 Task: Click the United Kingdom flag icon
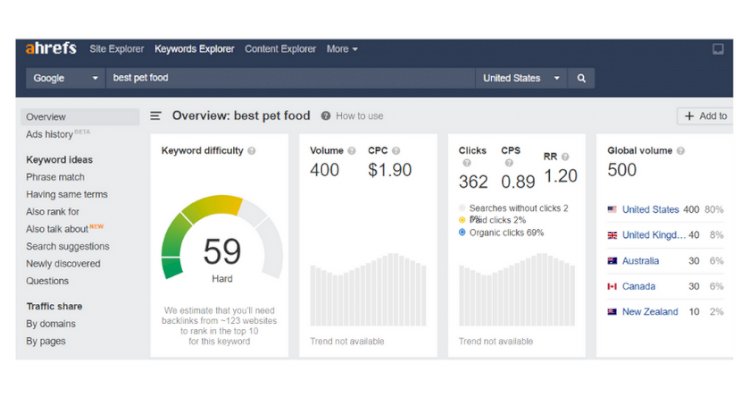(612, 235)
